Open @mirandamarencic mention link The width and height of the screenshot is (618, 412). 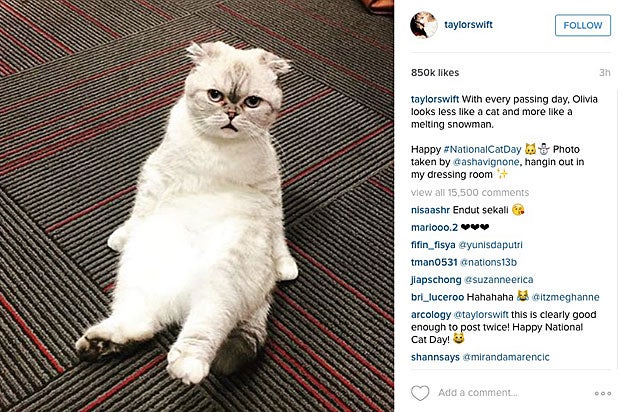click(x=506, y=357)
